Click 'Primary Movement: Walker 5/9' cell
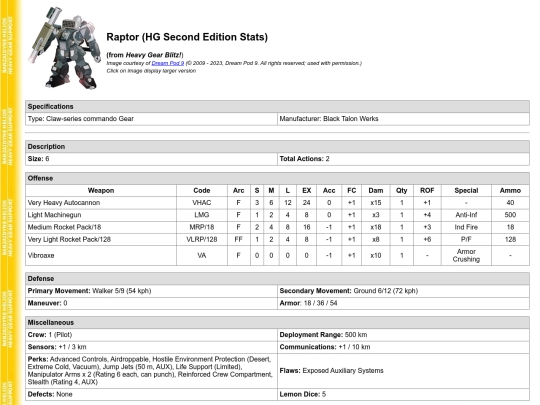This screenshot has width=540, height=405. pos(151,291)
